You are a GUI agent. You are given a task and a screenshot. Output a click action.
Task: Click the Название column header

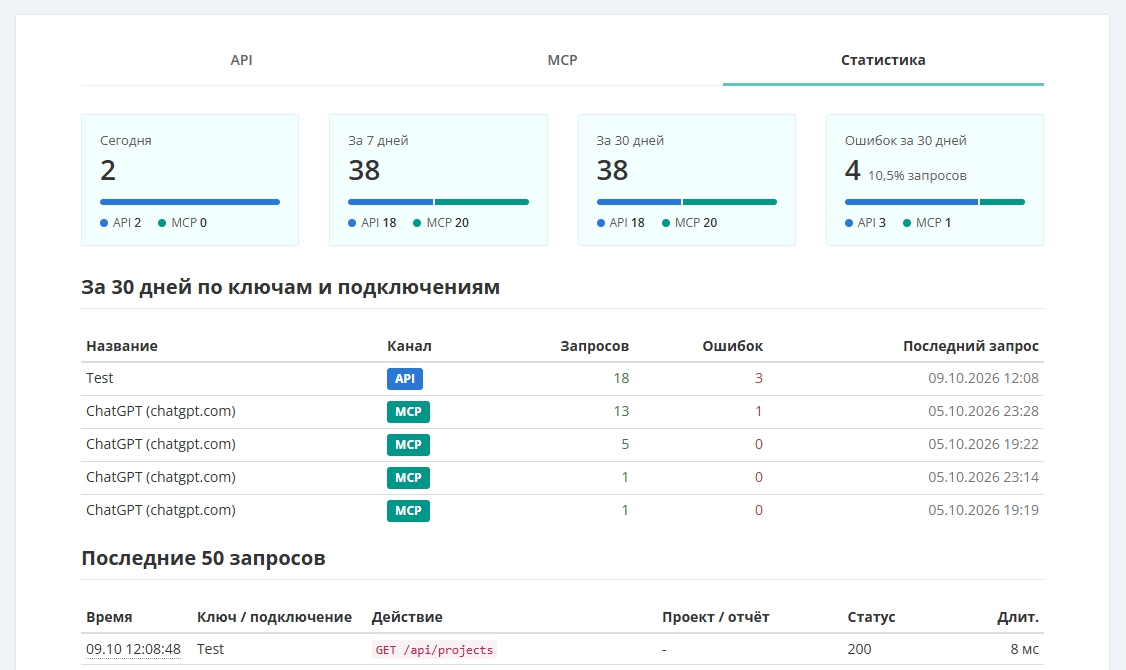[122, 346]
